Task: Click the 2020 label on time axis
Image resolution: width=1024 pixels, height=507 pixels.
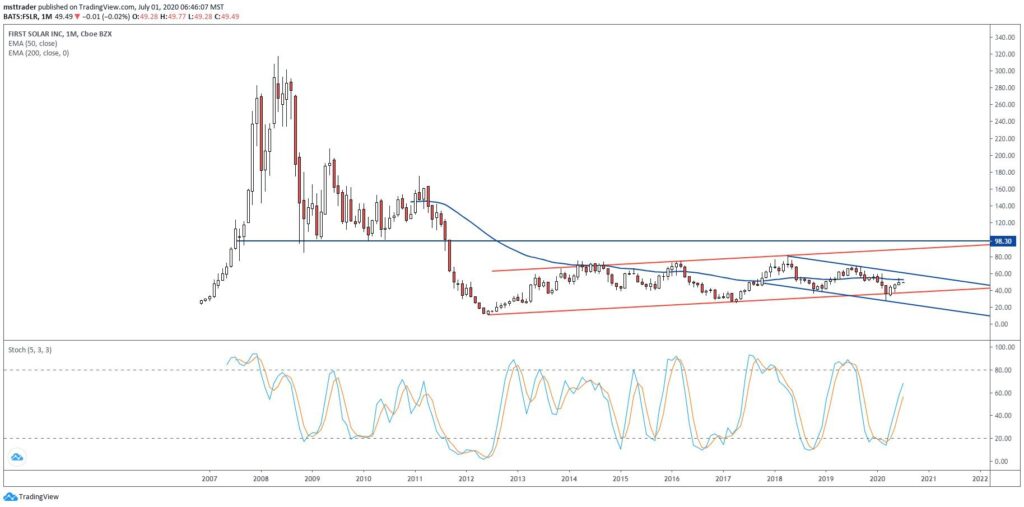Action: tap(877, 478)
